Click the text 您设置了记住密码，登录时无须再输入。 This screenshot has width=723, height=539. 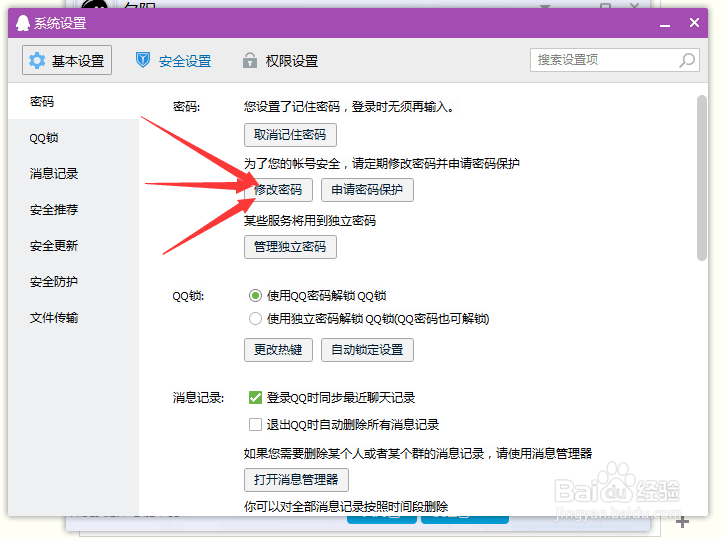[x=350, y=107]
